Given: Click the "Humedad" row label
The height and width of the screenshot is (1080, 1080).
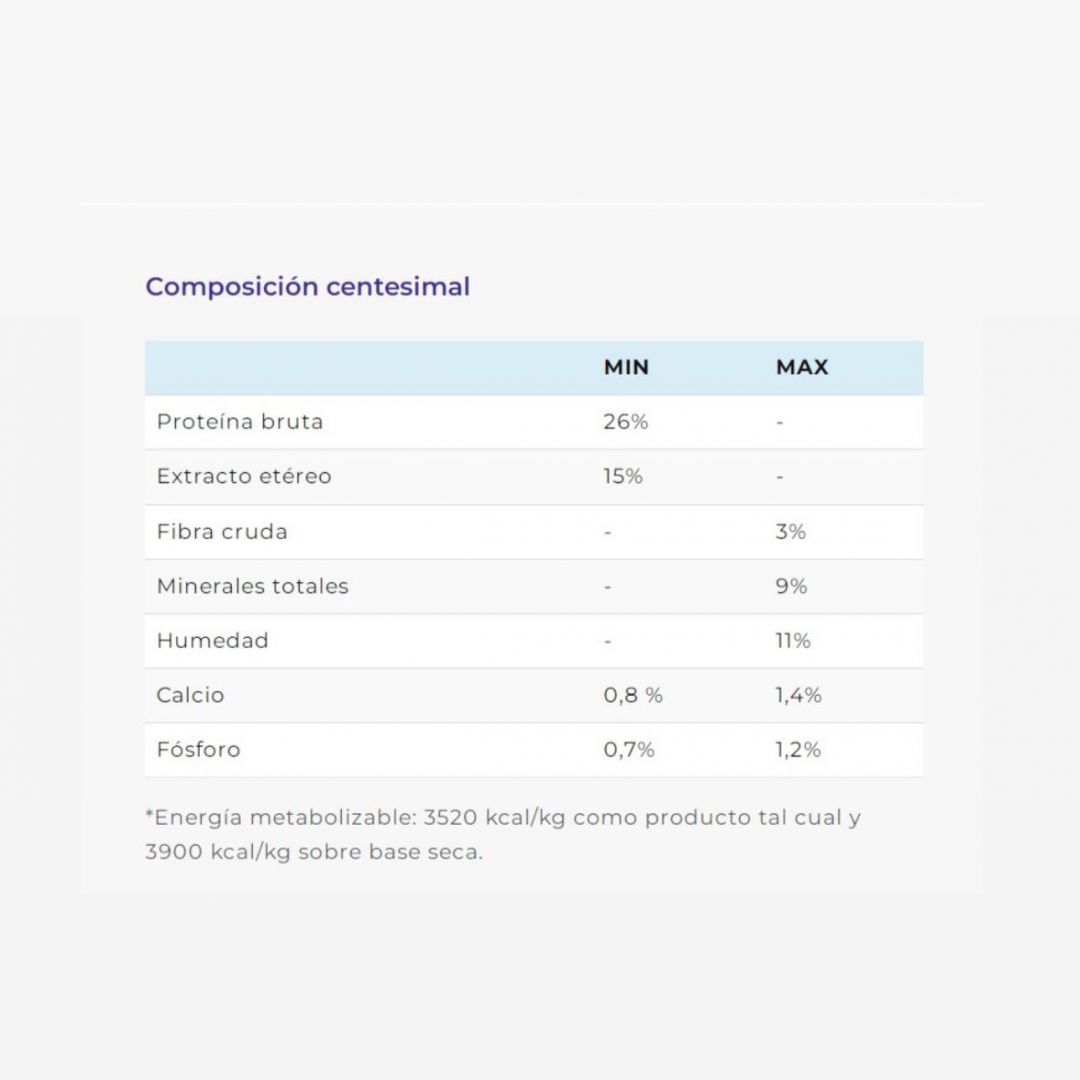Looking at the screenshot, I should [213, 641].
